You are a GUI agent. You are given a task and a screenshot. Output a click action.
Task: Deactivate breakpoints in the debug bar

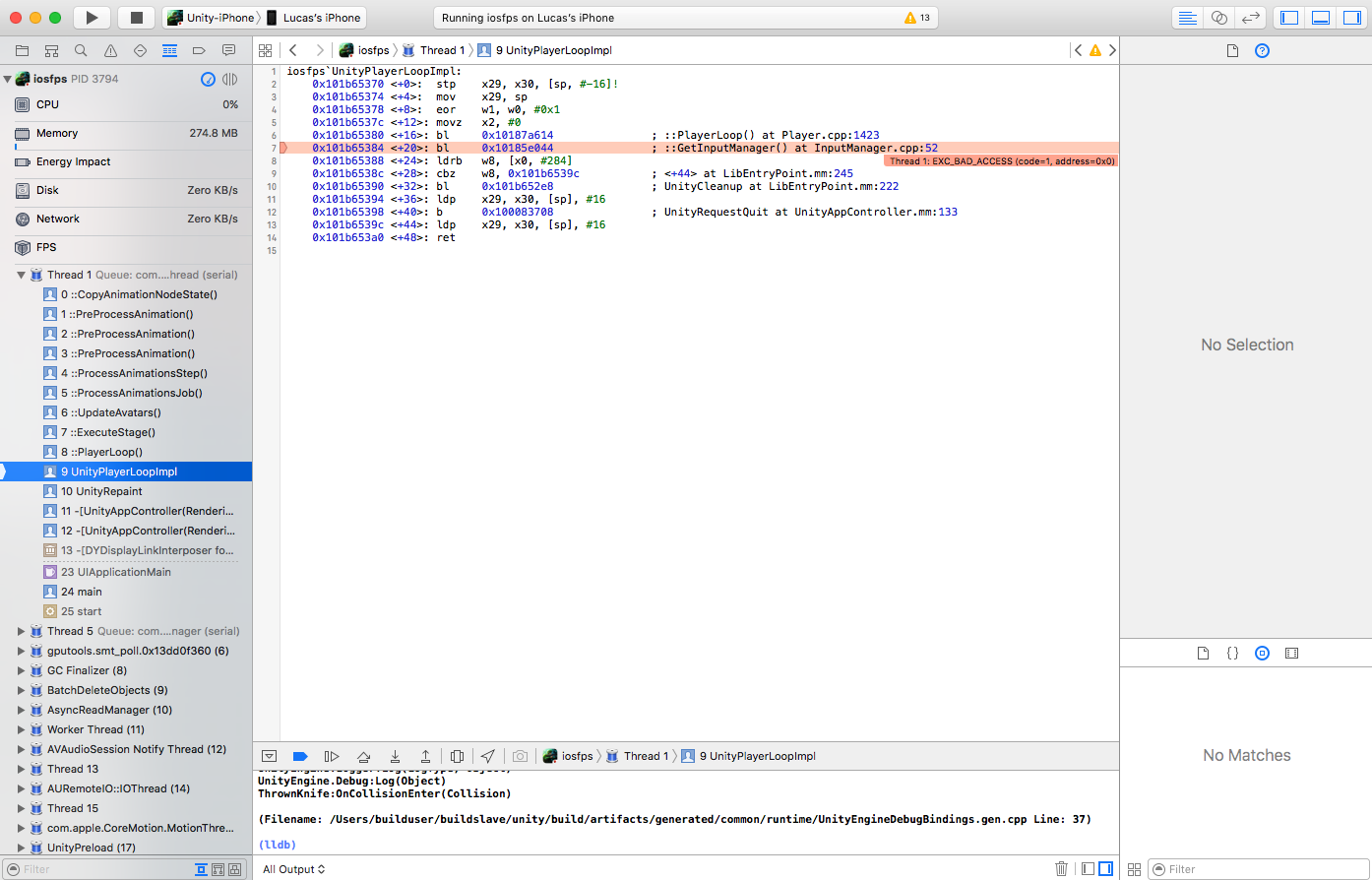point(300,756)
